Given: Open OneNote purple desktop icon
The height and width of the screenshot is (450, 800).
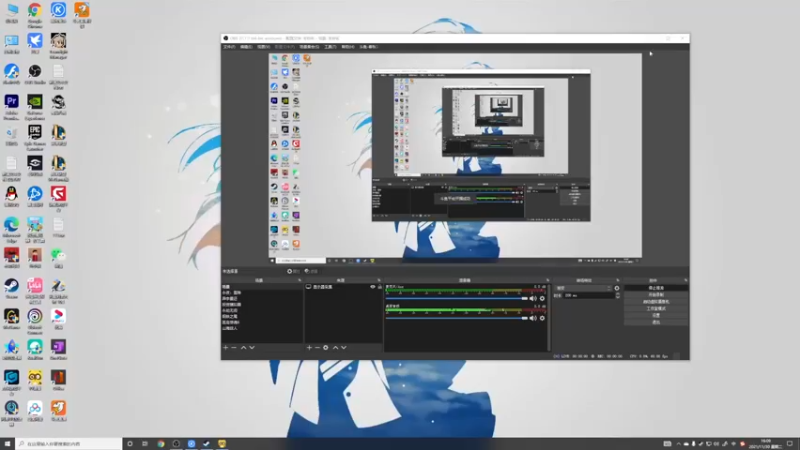Looking at the screenshot, I should (58, 350).
